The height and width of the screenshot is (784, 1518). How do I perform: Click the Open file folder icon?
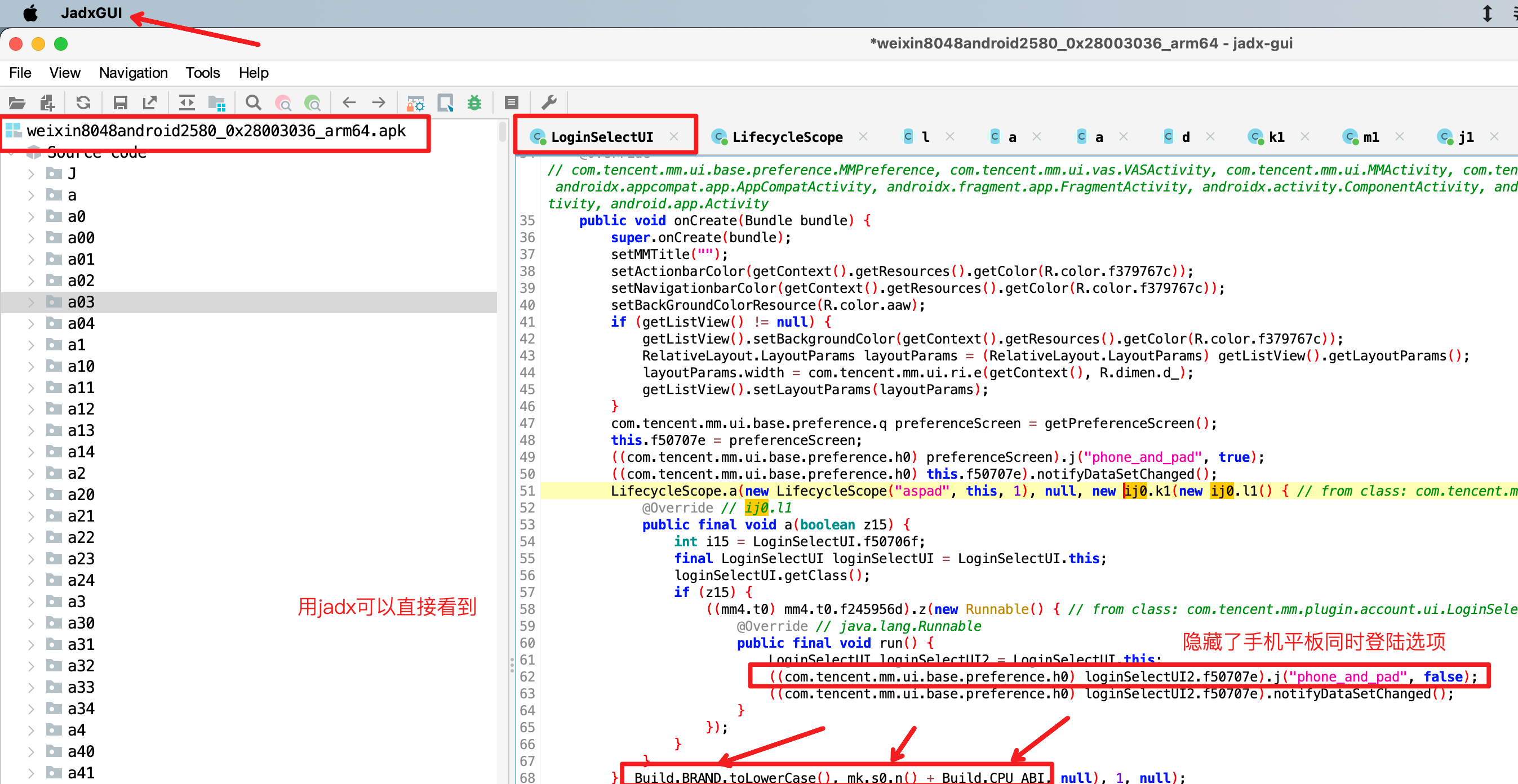coord(17,103)
